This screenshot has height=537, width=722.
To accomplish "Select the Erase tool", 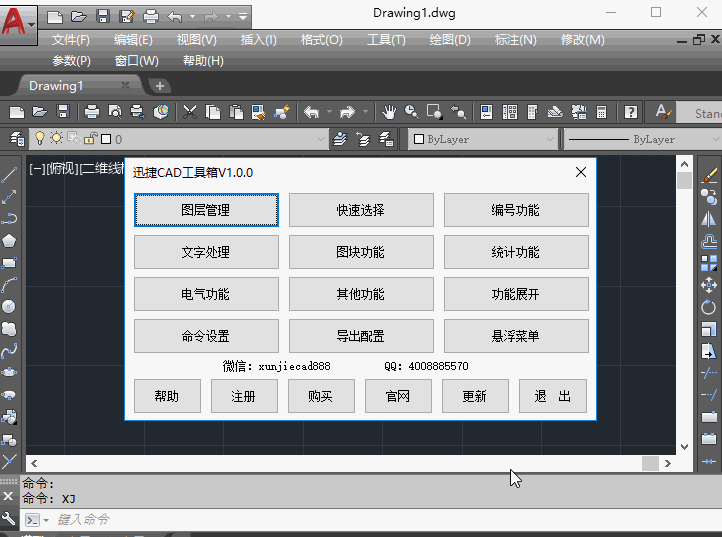I will pos(709,174).
